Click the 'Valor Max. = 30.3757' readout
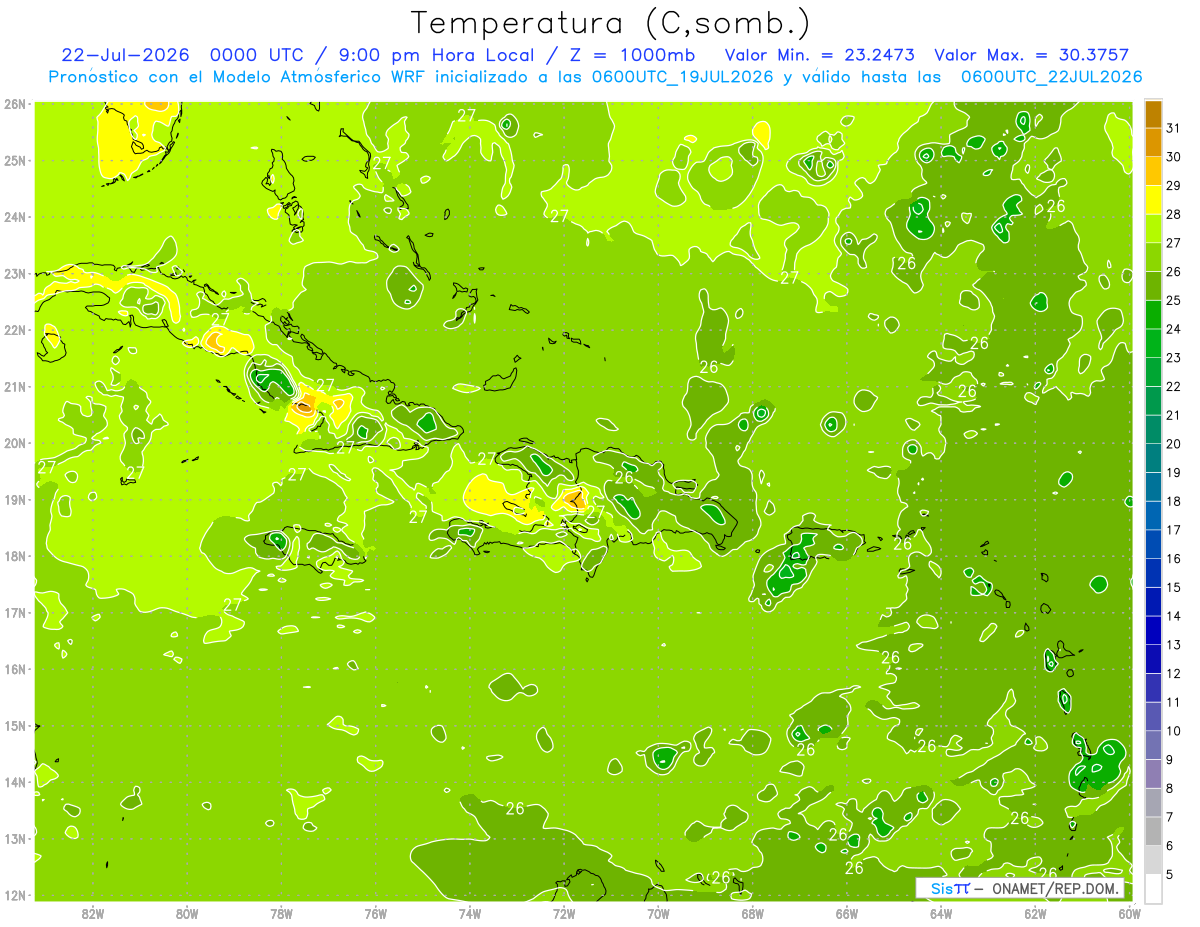 coord(1034,55)
